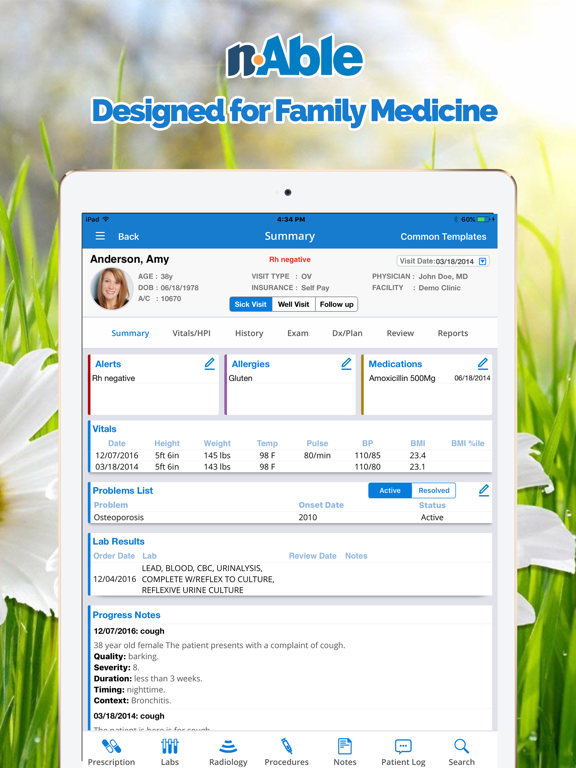Image resolution: width=576 pixels, height=768 pixels.
Task: Switch to Review tab
Action: [400, 333]
